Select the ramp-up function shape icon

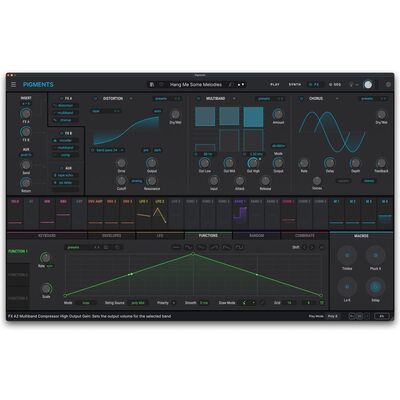pos(214,247)
